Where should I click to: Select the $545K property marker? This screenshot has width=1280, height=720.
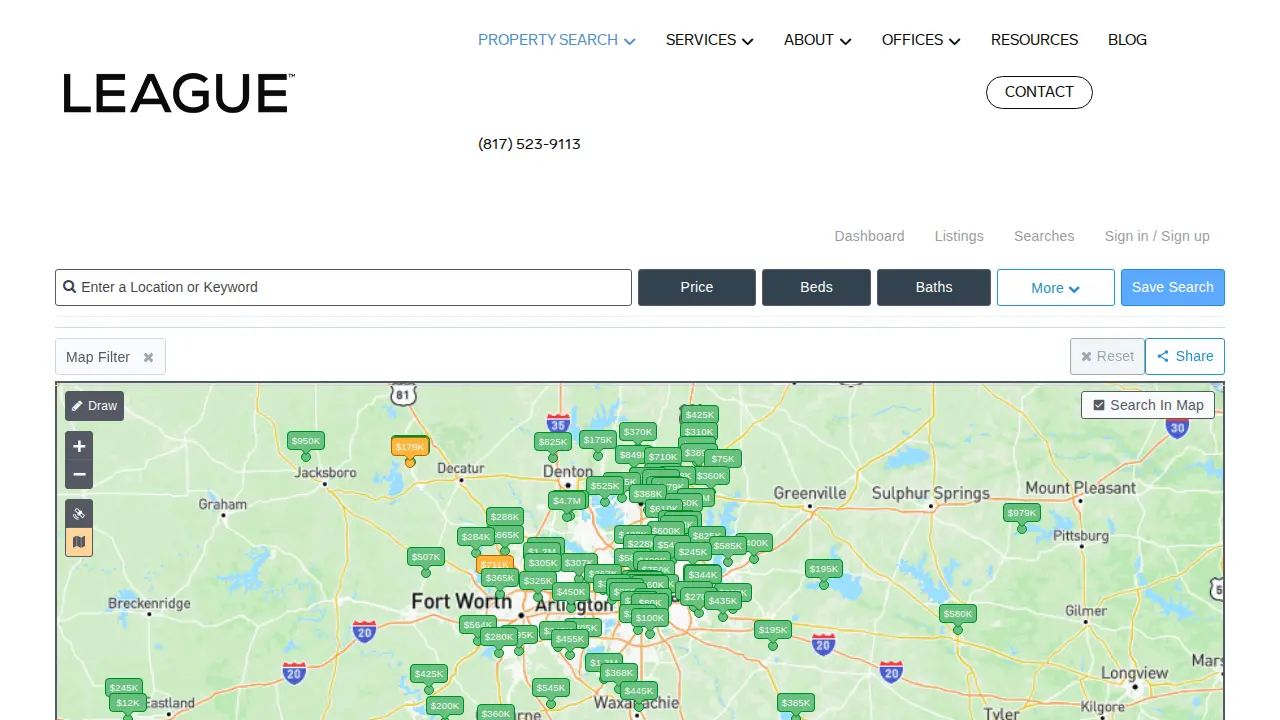[x=551, y=688]
